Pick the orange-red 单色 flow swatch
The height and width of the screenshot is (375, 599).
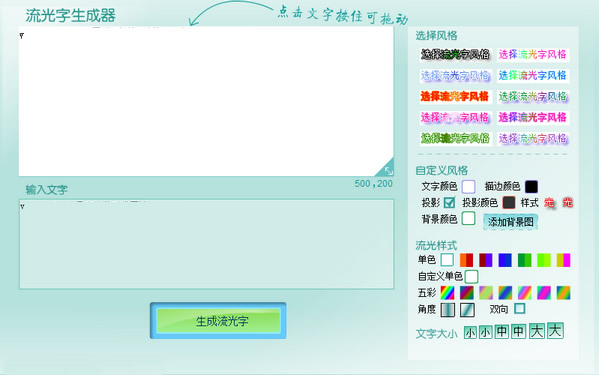tap(466, 260)
